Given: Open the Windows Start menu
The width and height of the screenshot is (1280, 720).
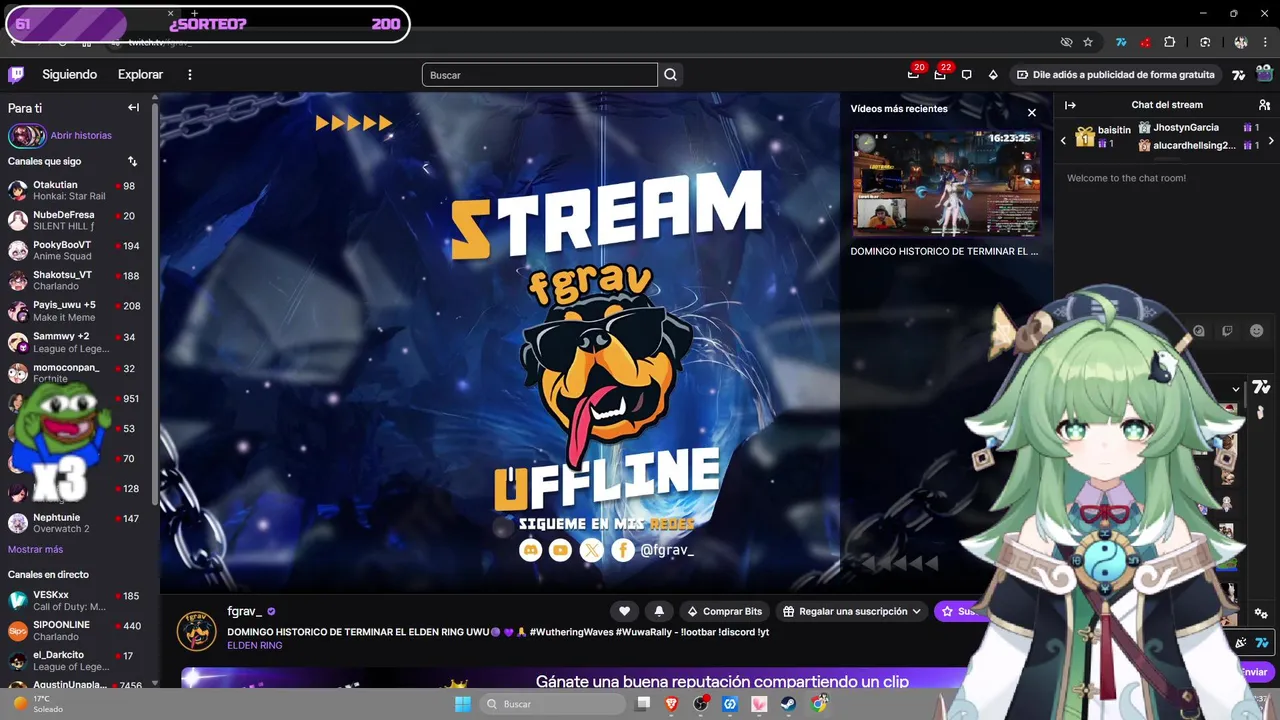Looking at the screenshot, I should 462,704.
